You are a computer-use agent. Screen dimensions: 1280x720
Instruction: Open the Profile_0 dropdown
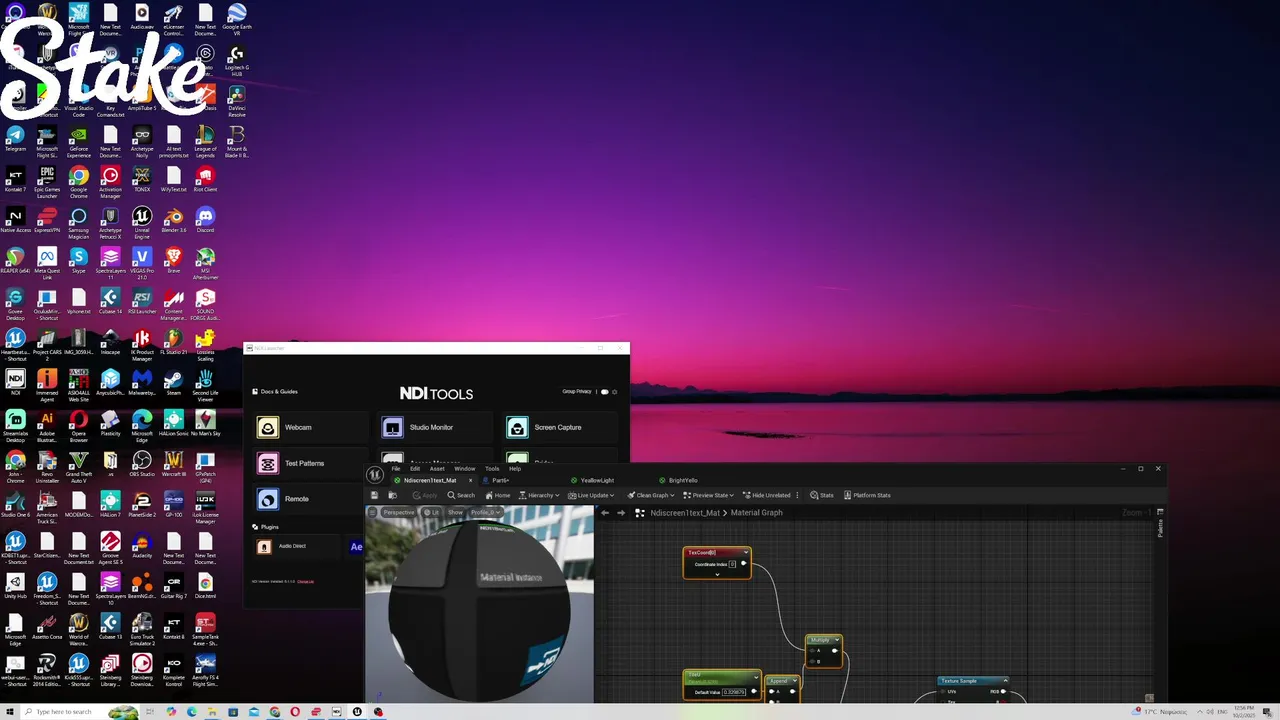[x=486, y=512]
